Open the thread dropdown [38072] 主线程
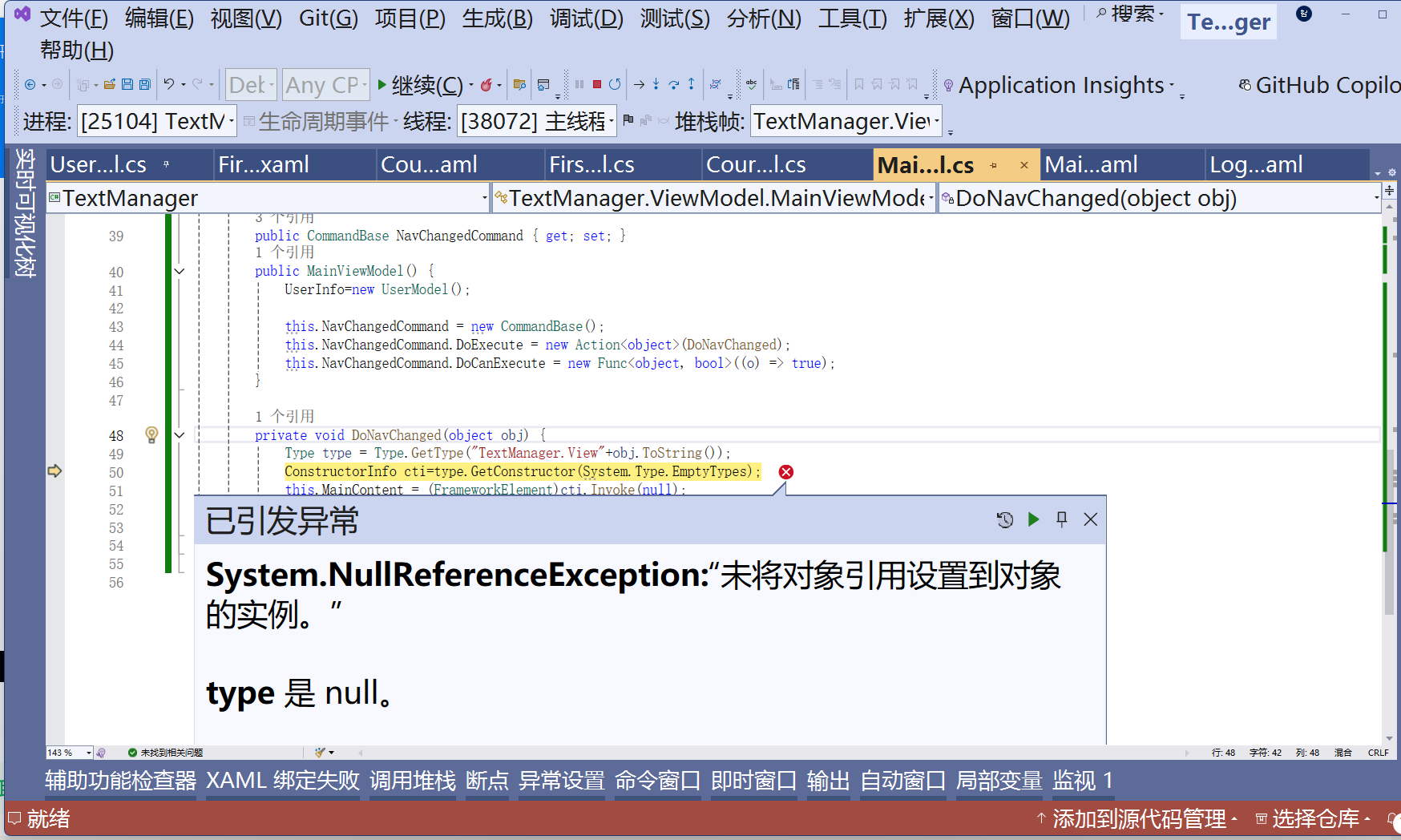1401x840 pixels. click(x=536, y=121)
